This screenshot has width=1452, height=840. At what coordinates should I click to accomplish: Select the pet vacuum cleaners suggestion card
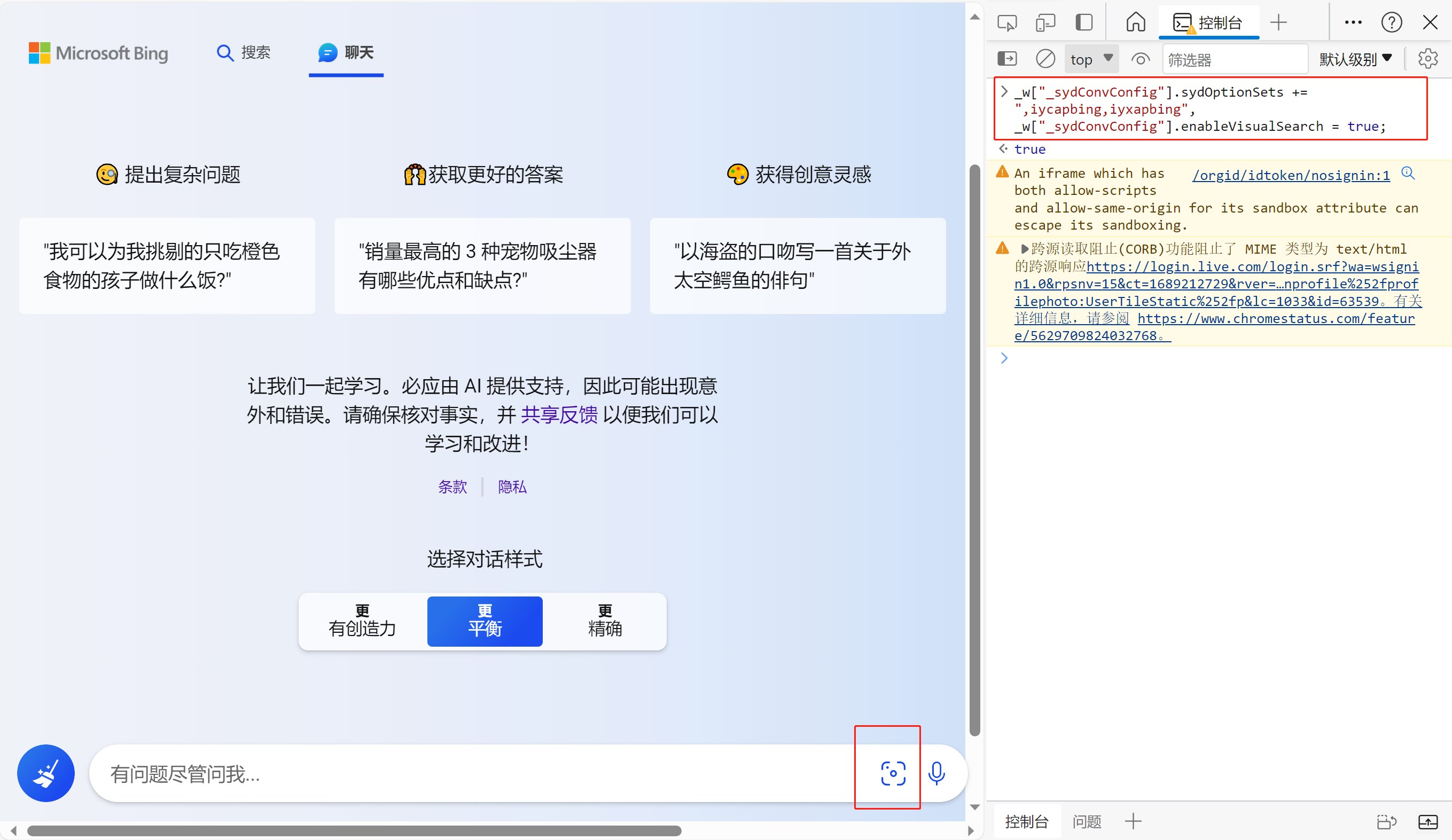[482, 265]
